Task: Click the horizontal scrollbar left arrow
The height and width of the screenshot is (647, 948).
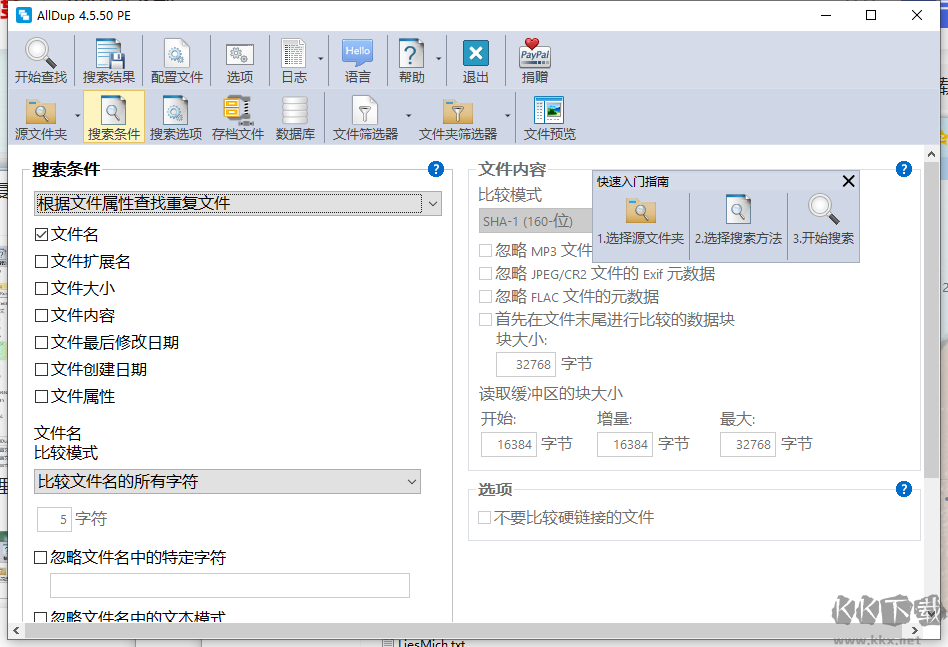Action: [16, 631]
